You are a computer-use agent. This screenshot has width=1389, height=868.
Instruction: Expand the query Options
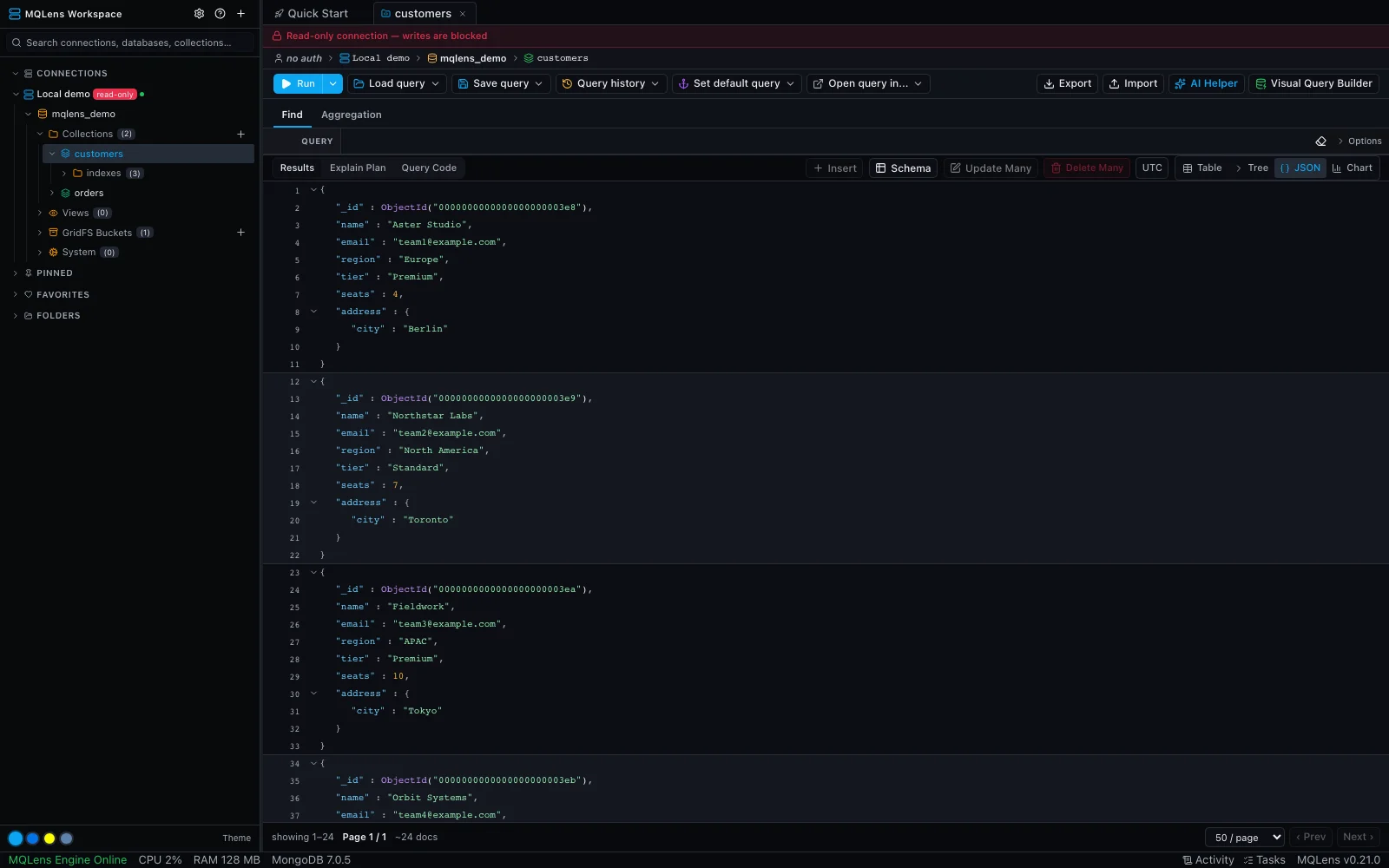[x=1359, y=141]
